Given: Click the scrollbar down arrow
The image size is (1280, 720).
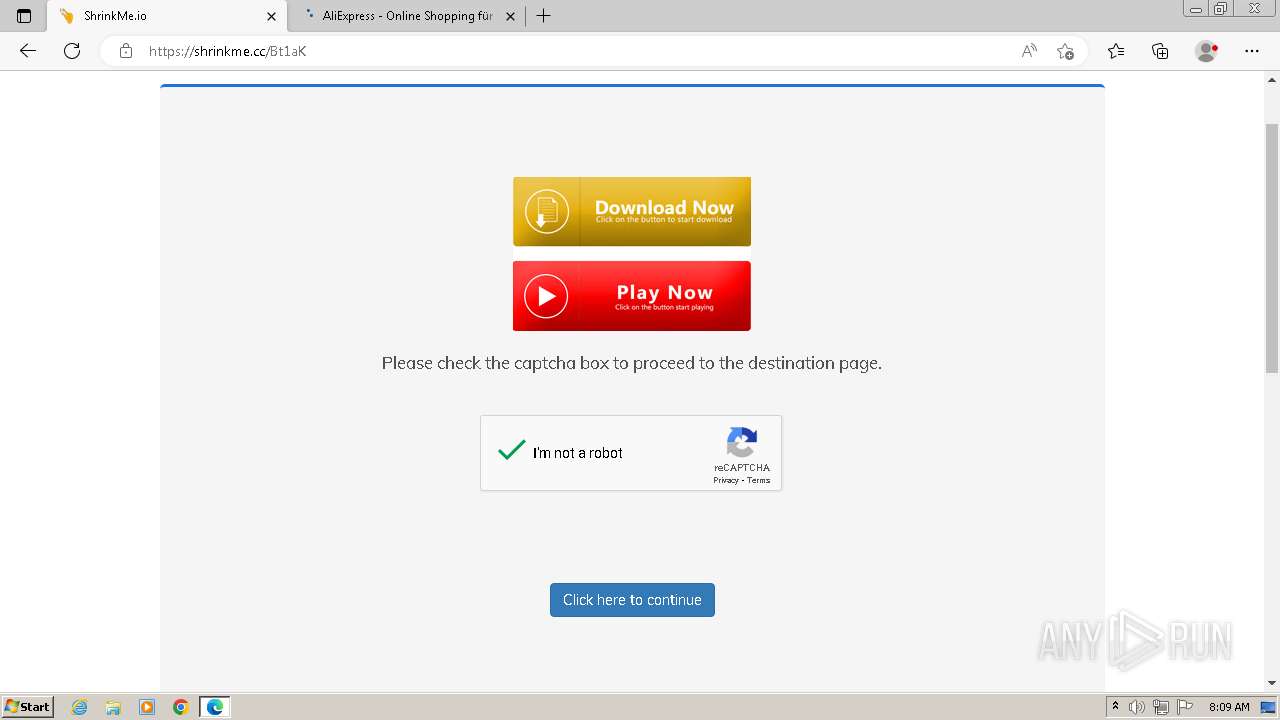Looking at the screenshot, I should [1272, 683].
